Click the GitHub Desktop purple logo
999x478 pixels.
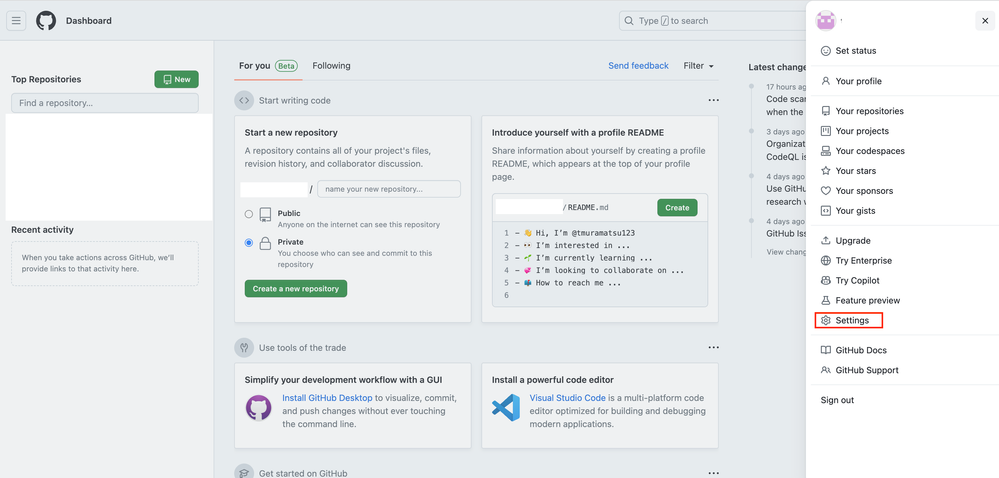[259, 408]
